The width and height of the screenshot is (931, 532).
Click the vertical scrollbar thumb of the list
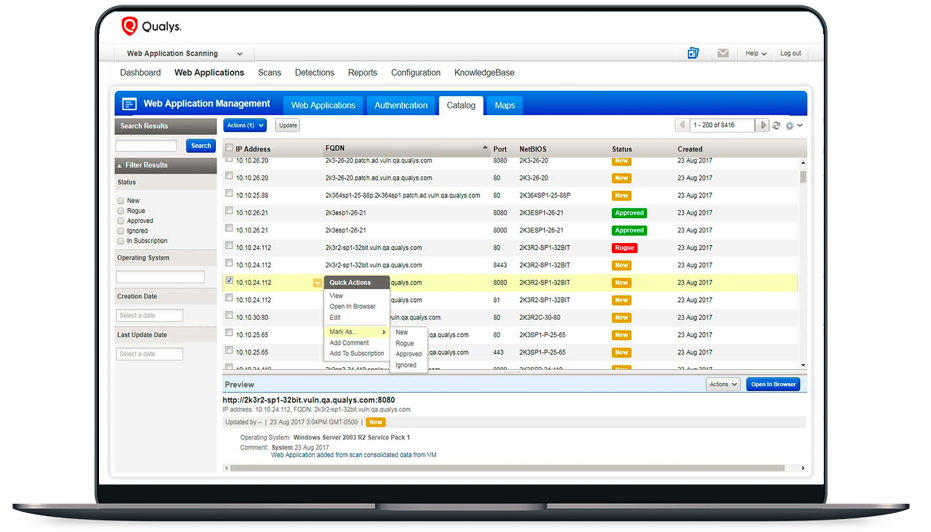point(803,177)
